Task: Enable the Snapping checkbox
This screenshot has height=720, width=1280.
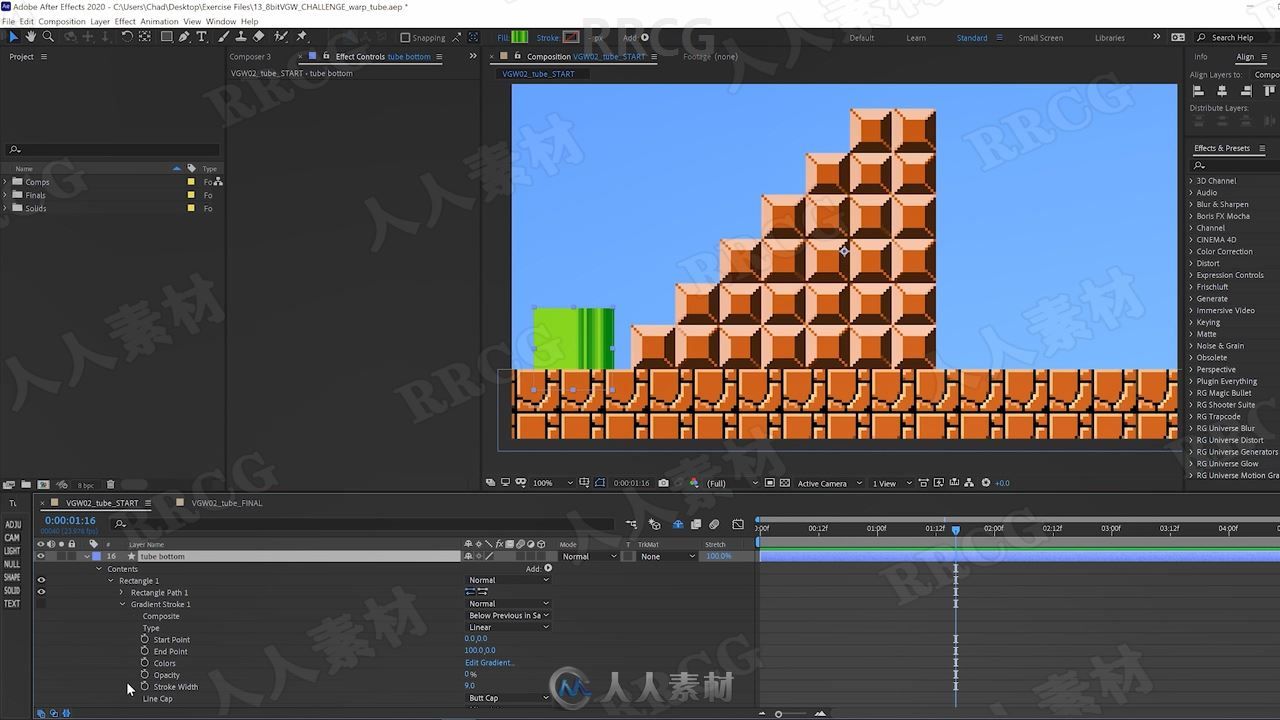Action: click(405, 38)
